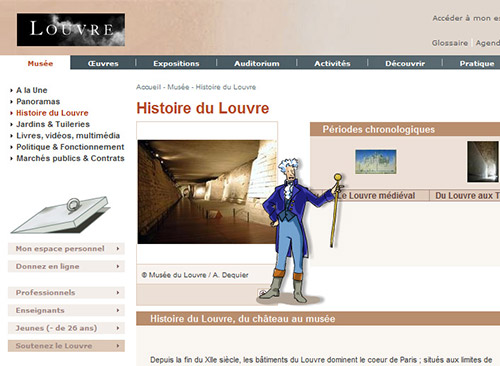500x366 pixels.
Task: Click the Donnez en ligne button
Action: coord(66,266)
